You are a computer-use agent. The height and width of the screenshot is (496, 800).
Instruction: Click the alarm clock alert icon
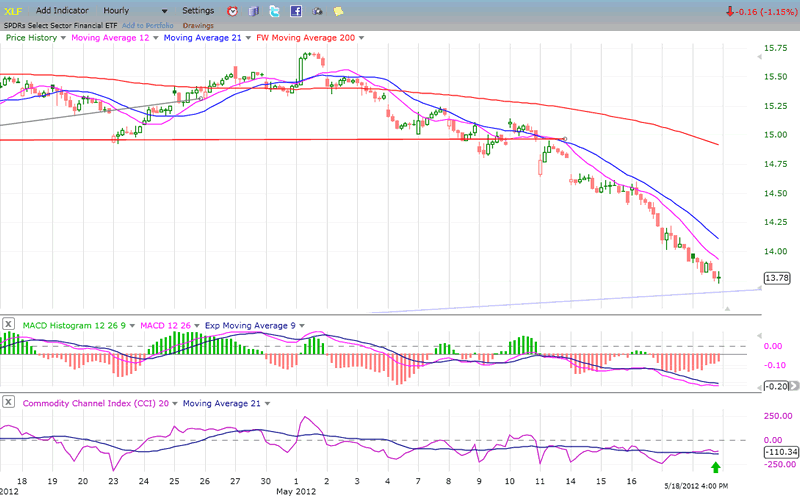click(232, 11)
